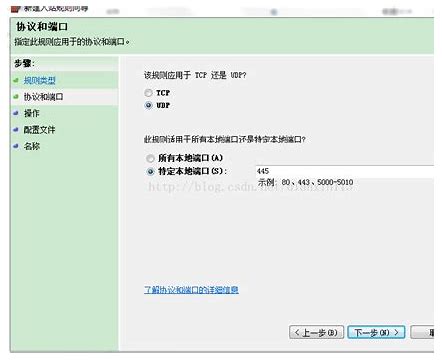Click the green bullet beside 规则类型

point(16,80)
